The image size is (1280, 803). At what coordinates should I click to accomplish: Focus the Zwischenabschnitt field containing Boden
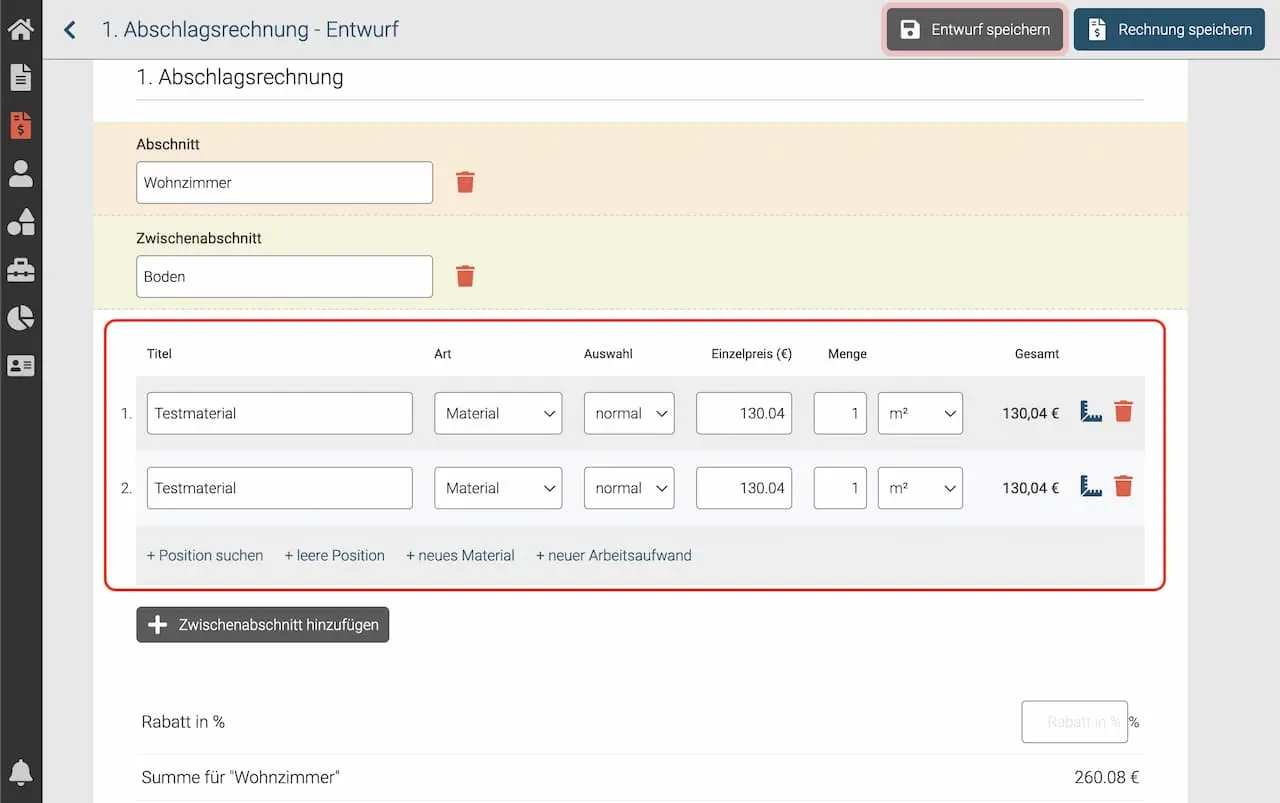coord(285,277)
